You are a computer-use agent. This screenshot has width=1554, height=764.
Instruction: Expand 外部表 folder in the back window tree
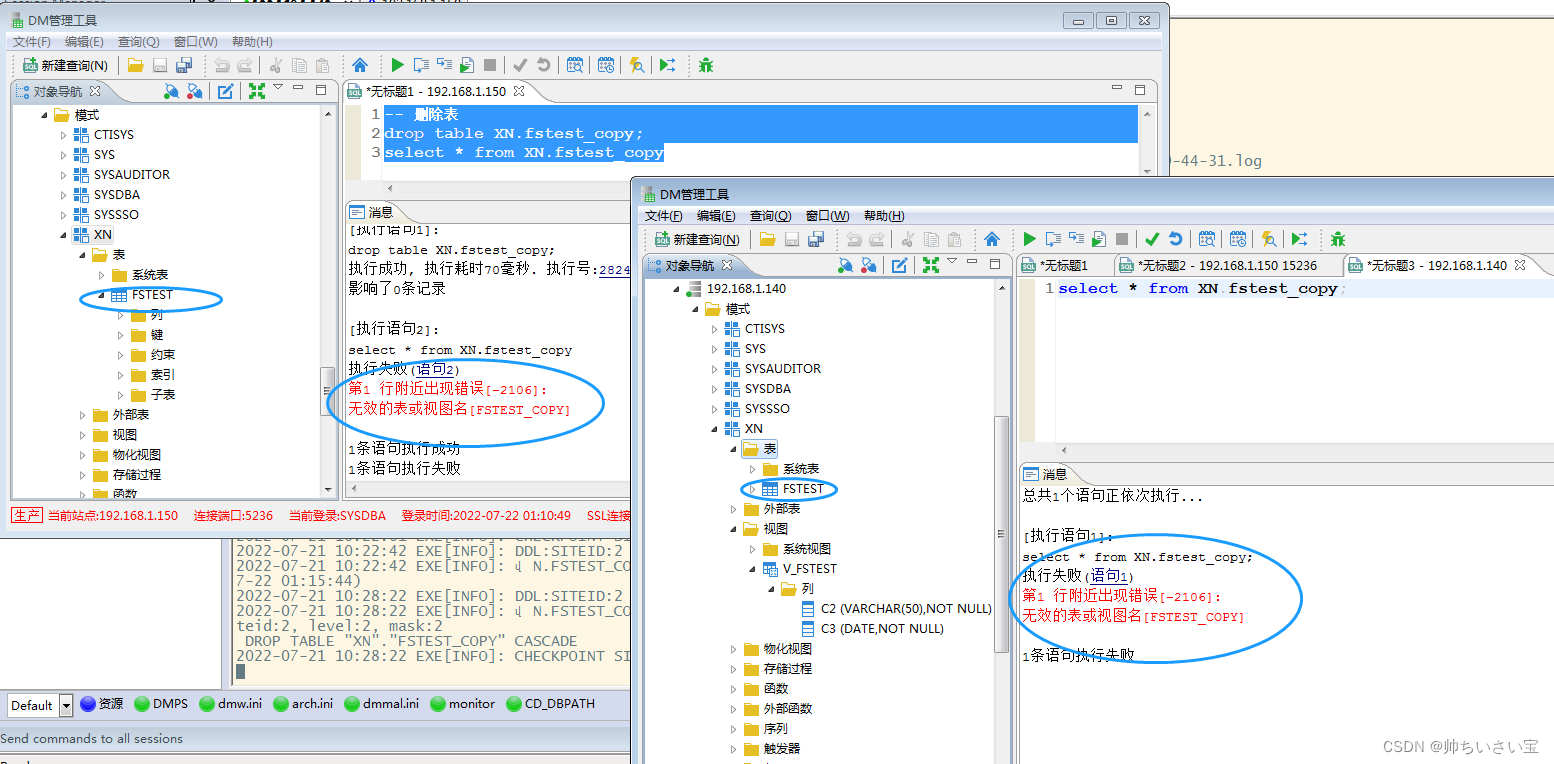pyautogui.click(x=83, y=415)
